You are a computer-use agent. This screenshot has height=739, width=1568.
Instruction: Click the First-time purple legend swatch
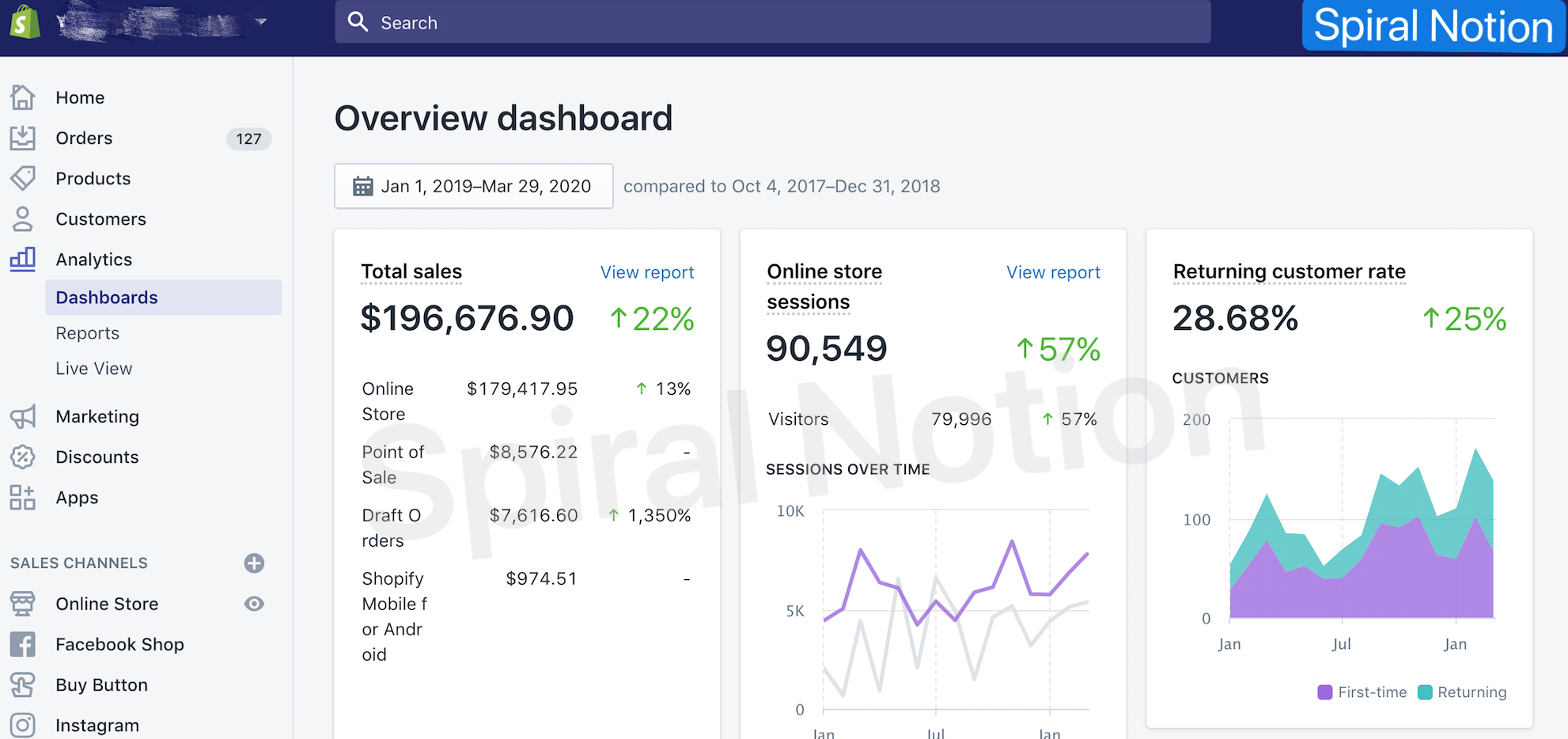1325,692
